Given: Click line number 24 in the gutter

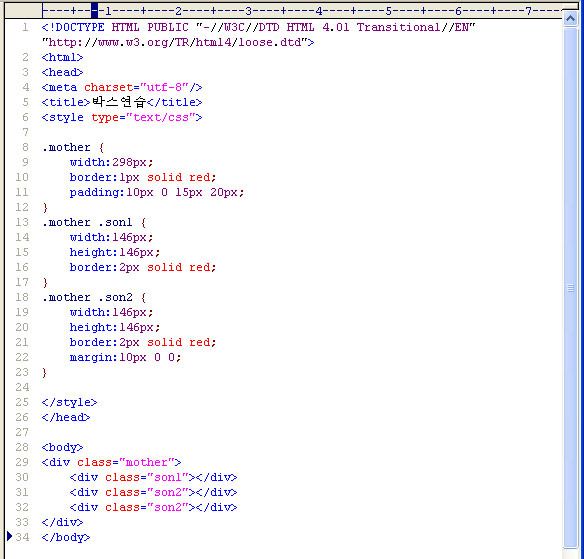Looking at the screenshot, I should pos(22,387).
